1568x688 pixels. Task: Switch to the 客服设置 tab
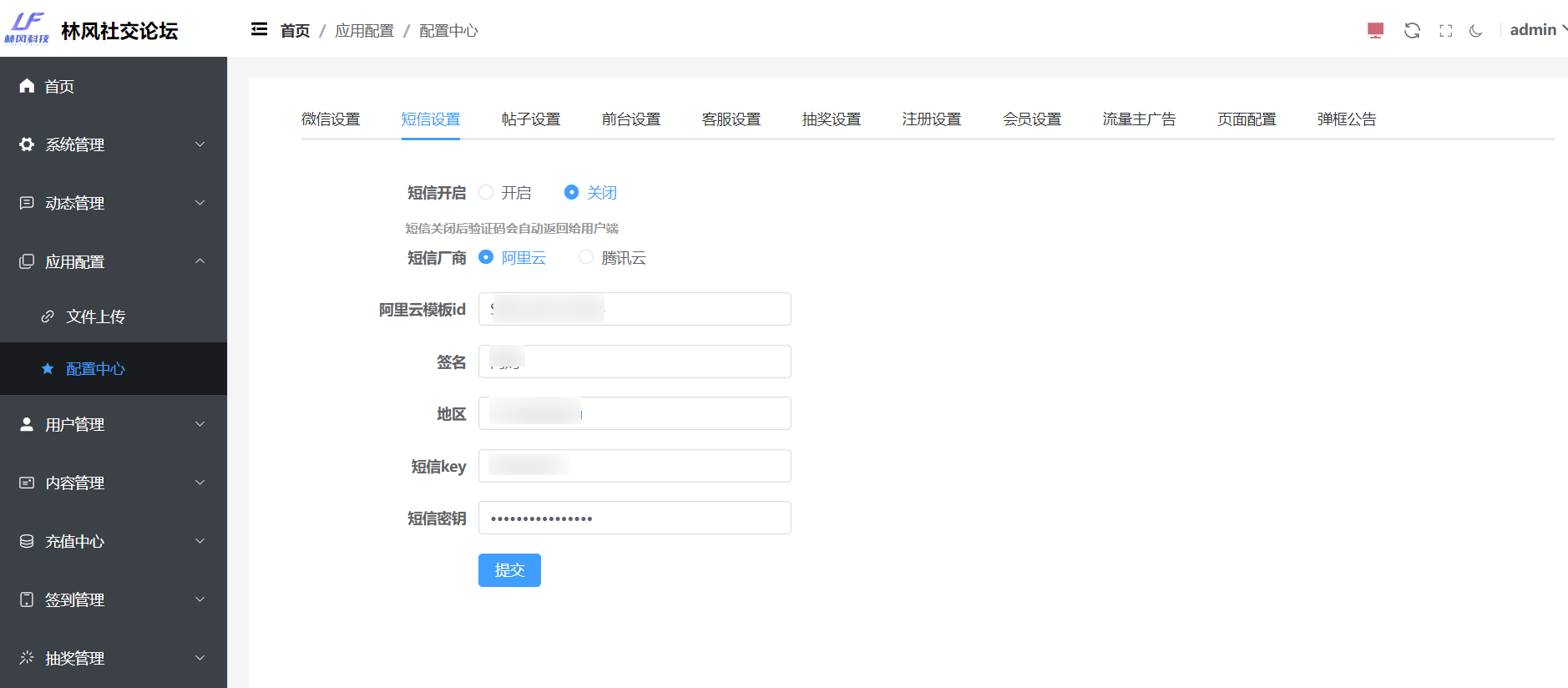click(731, 119)
